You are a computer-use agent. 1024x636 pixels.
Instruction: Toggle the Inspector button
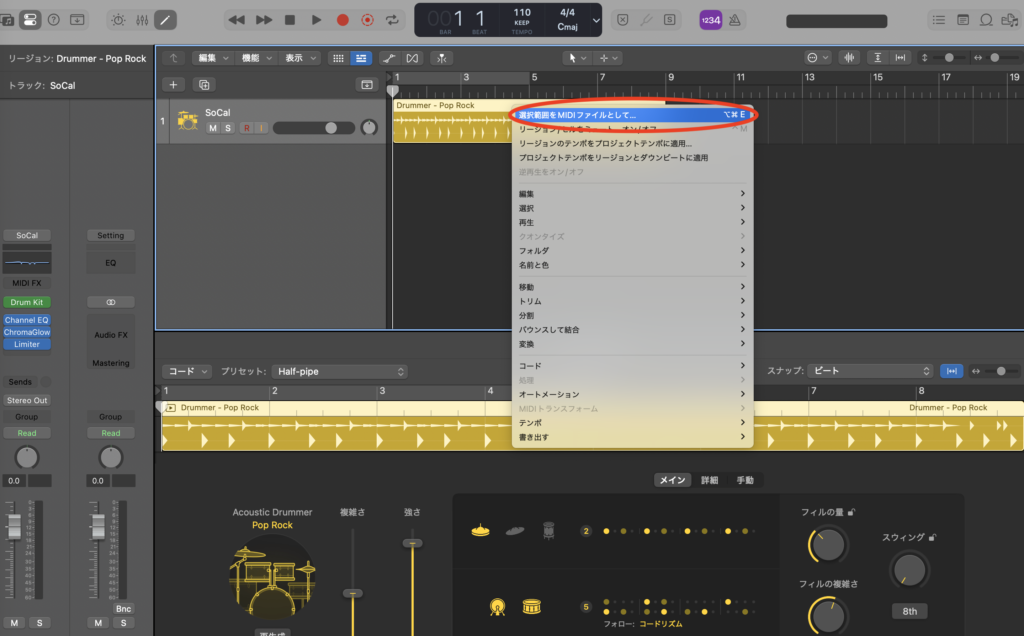coord(30,20)
